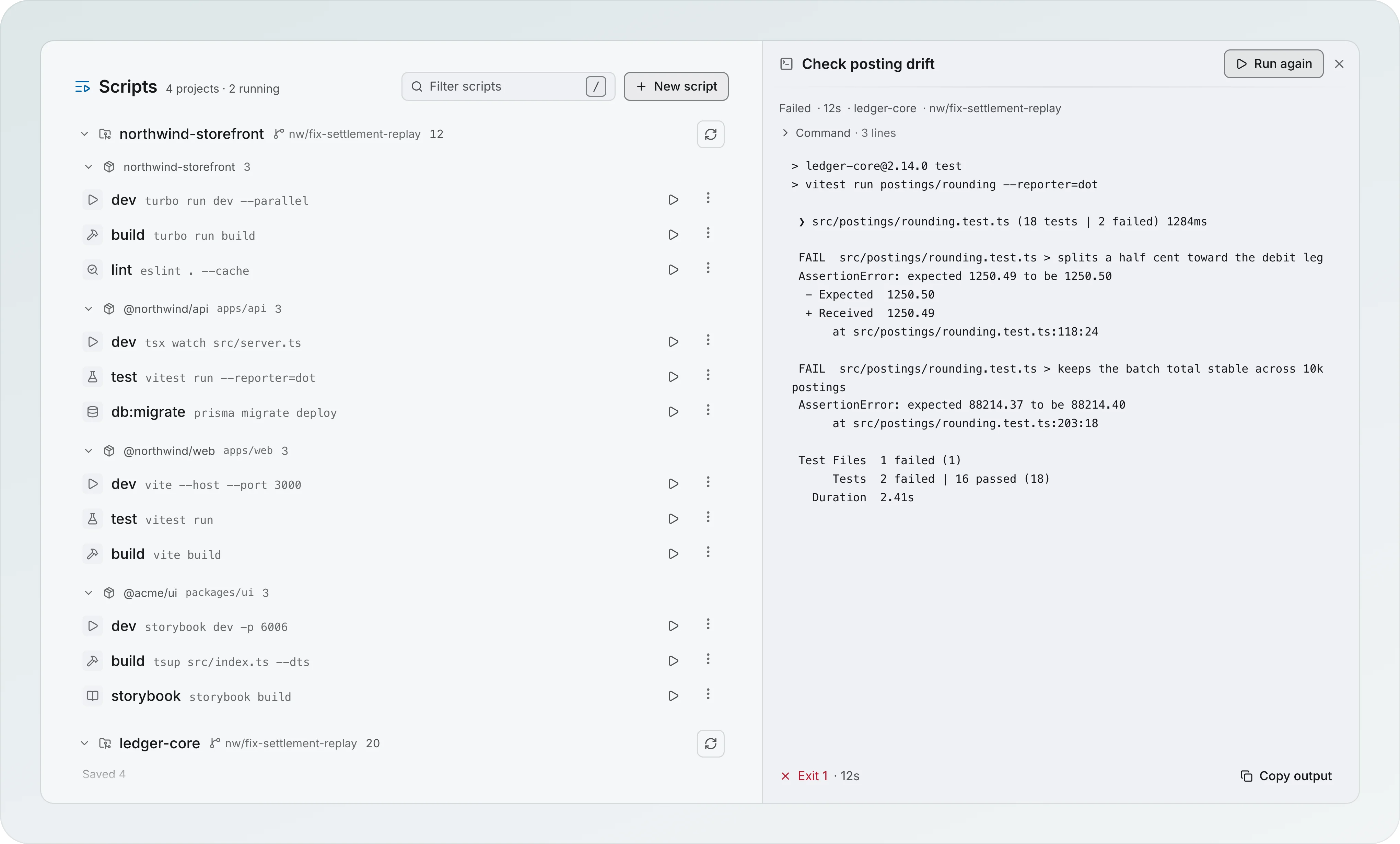The width and height of the screenshot is (1400, 844).
Task: Run the tsx watch dev script
Action: click(673, 342)
